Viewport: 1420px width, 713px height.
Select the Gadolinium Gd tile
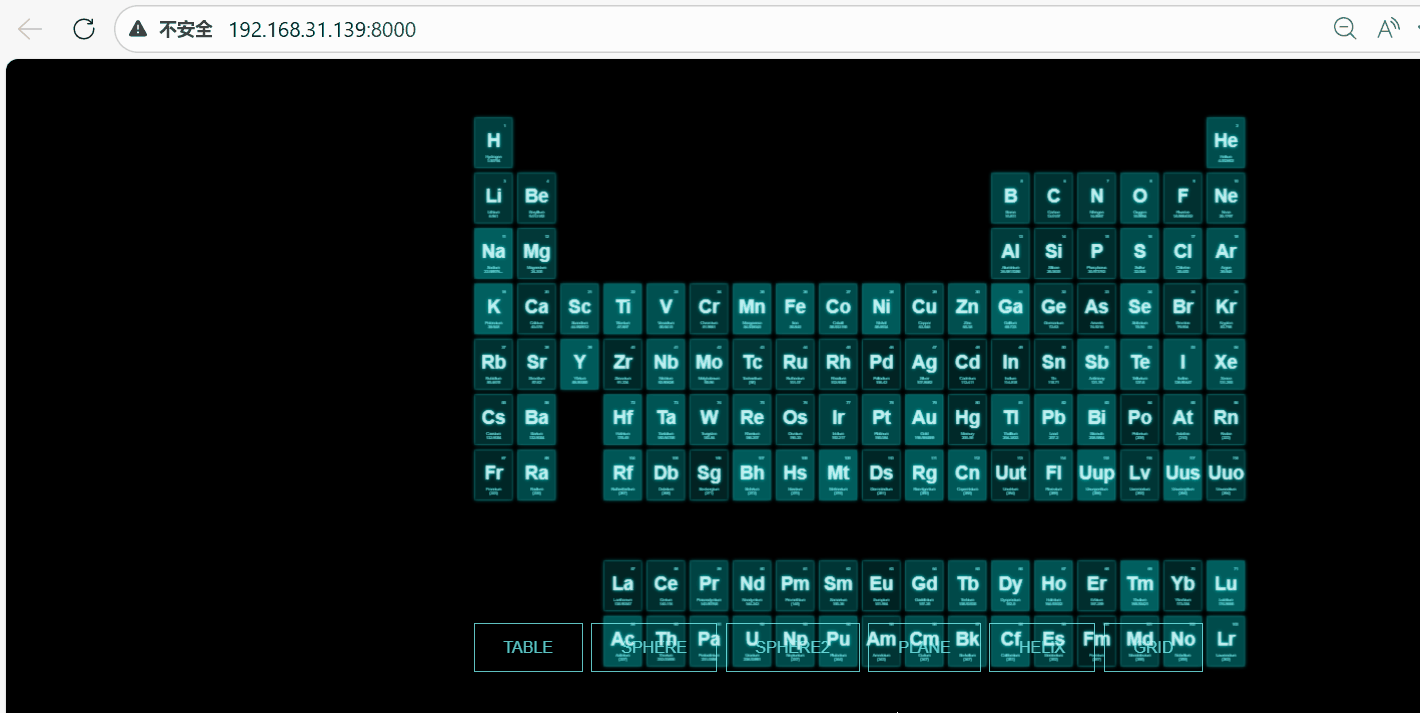click(x=925, y=586)
